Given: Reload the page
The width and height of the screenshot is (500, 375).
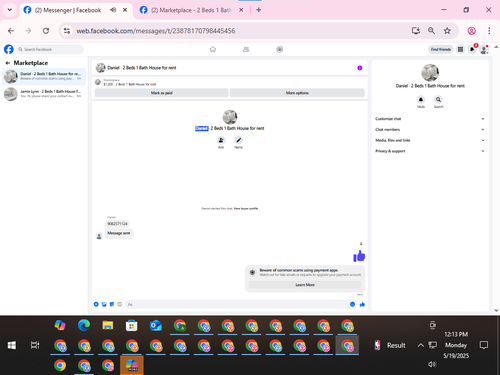Looking at the screenshot, I should [x=46, y=31].
